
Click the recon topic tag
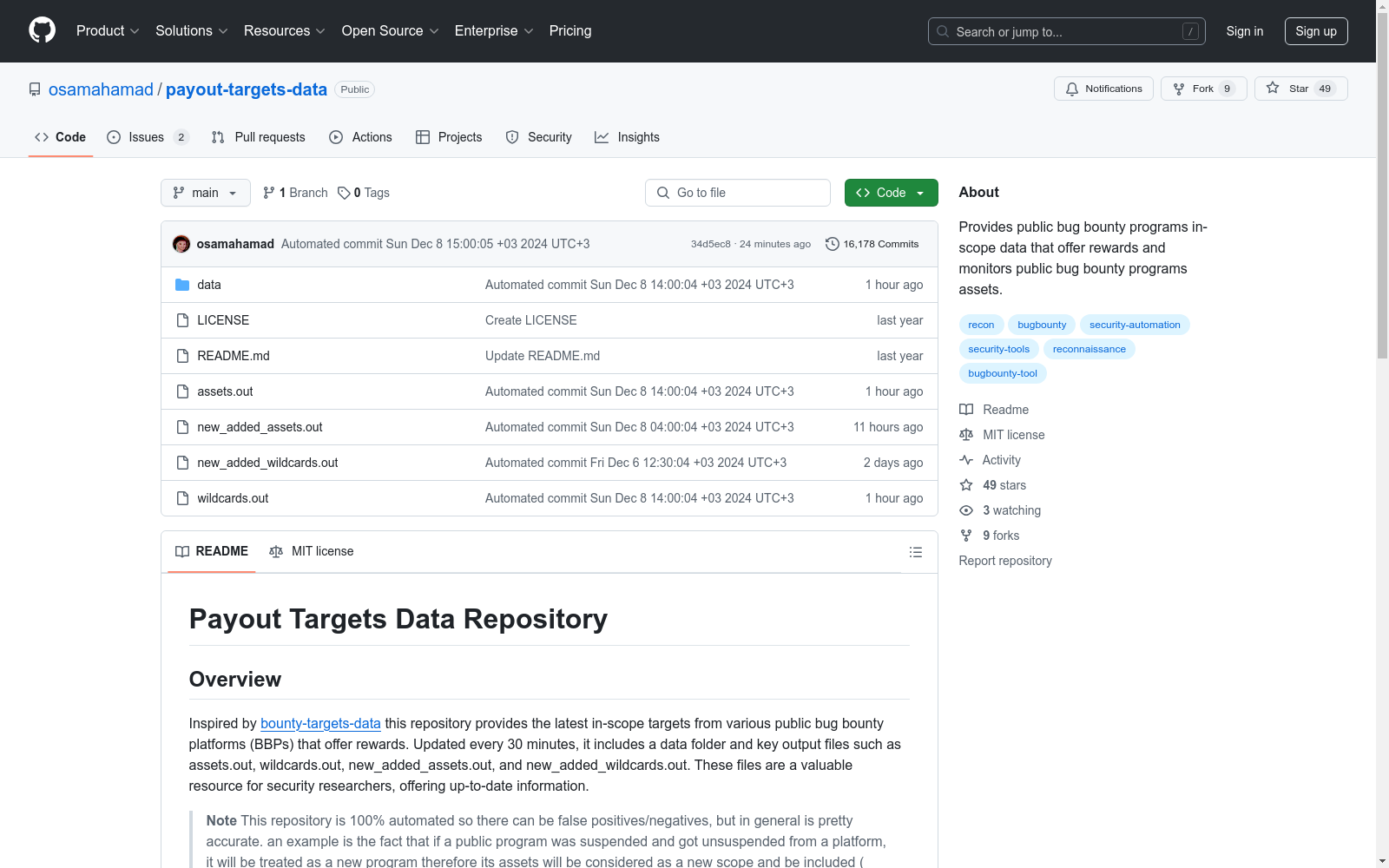pos(981,325)
